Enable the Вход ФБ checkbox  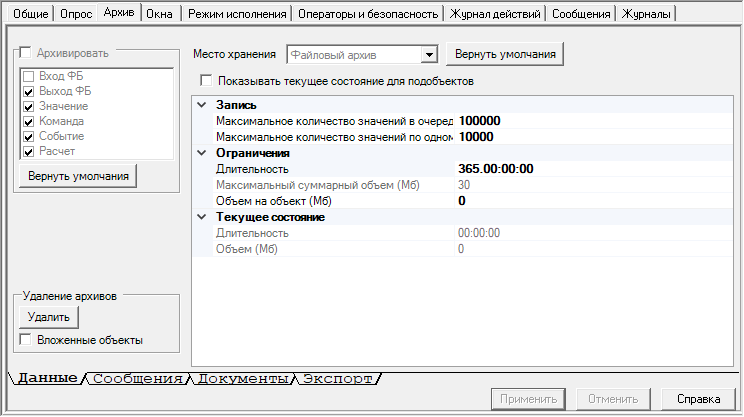(x=28, y=76)
